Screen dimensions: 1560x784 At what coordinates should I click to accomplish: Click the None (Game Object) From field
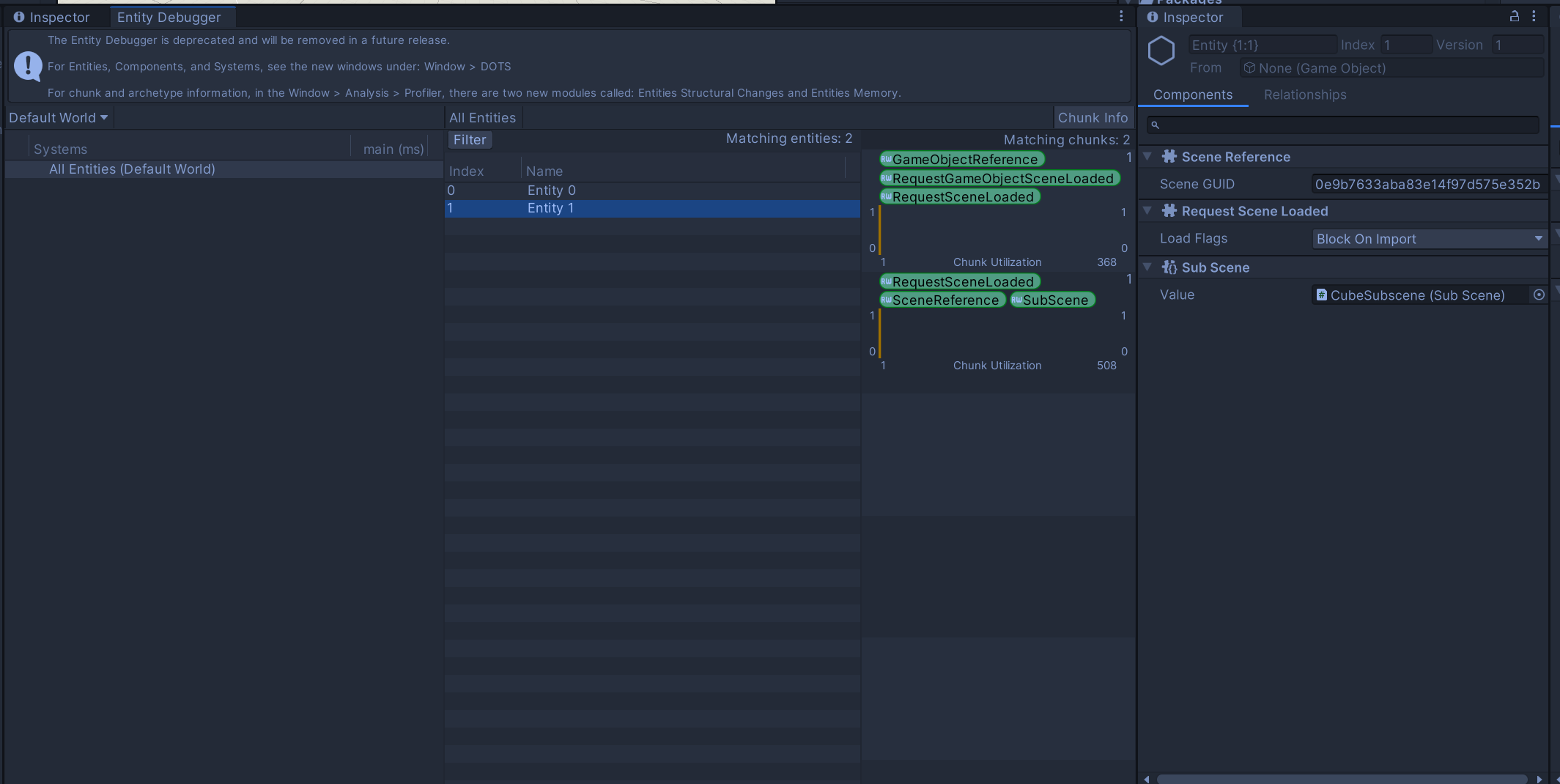[1391, 68]
